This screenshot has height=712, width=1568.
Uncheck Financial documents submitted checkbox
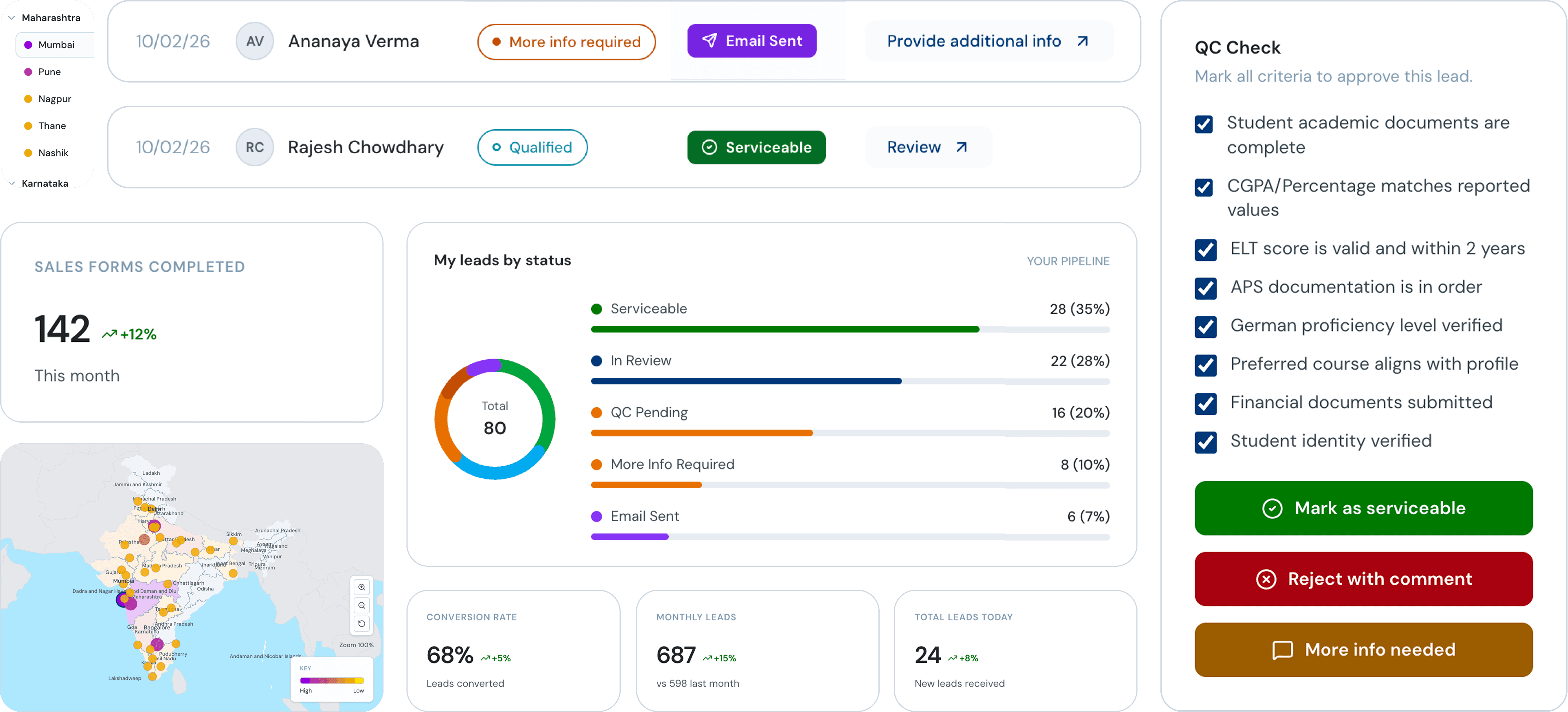coord(1205,403)
